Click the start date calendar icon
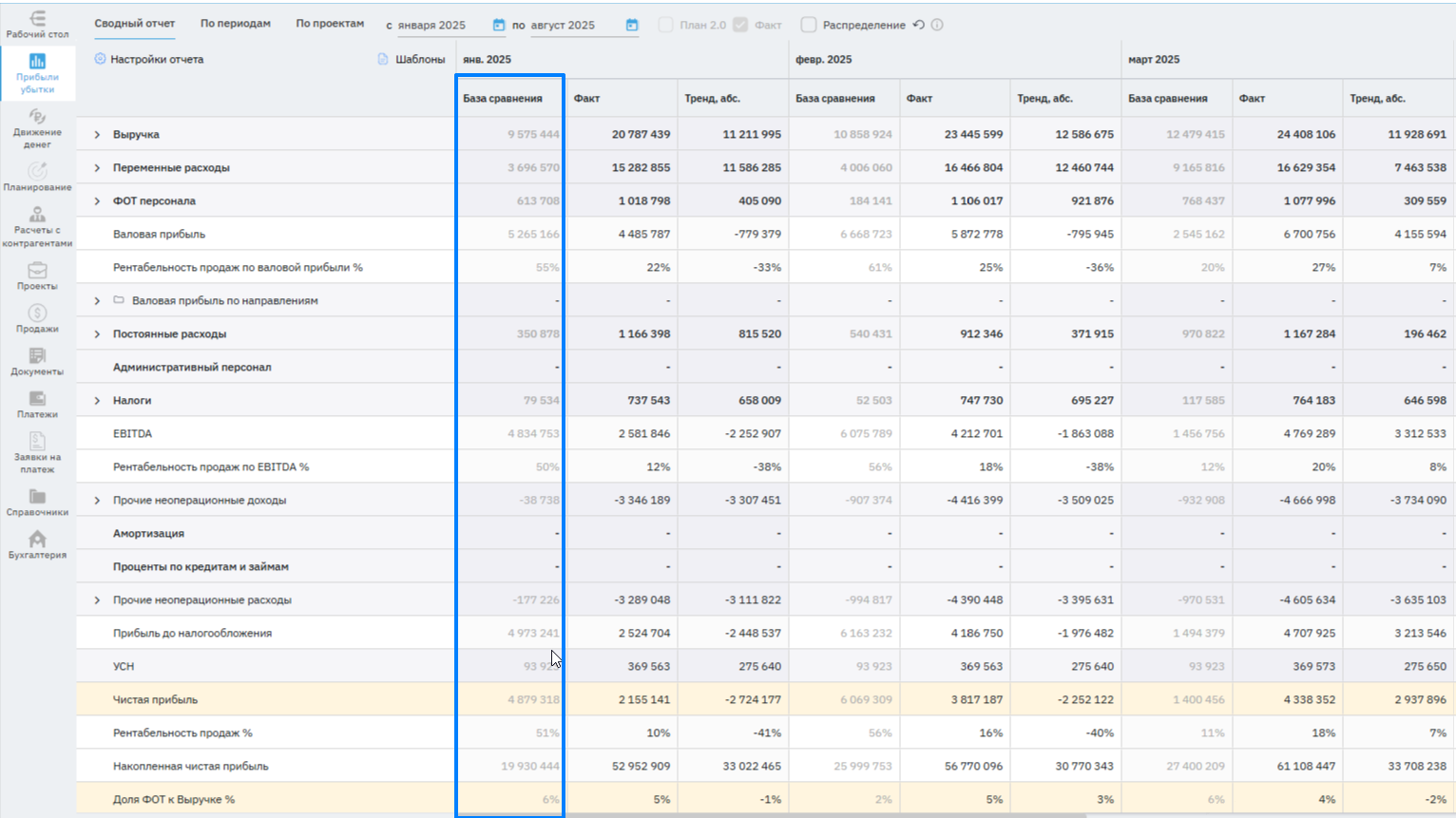 [499, 25]
